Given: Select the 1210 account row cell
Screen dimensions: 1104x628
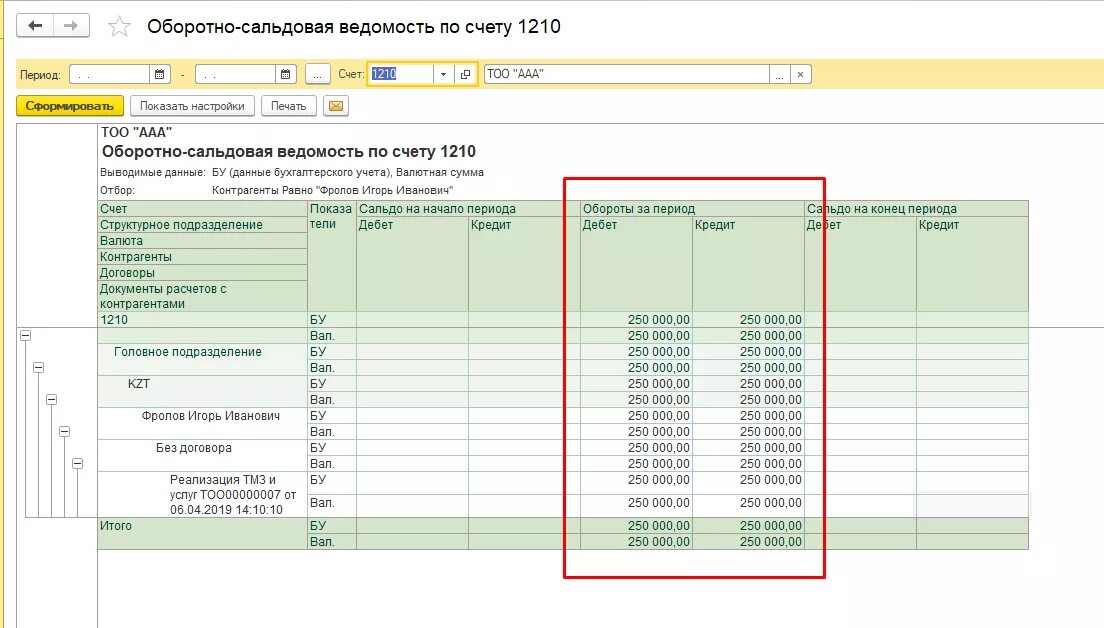Looking at the screenshot, I should [x=203, y=320].
